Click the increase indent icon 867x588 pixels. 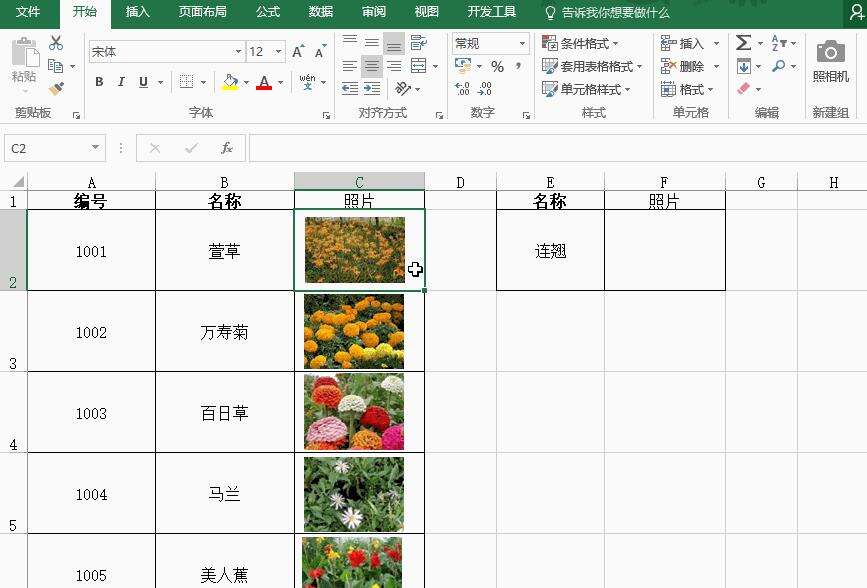372,89
